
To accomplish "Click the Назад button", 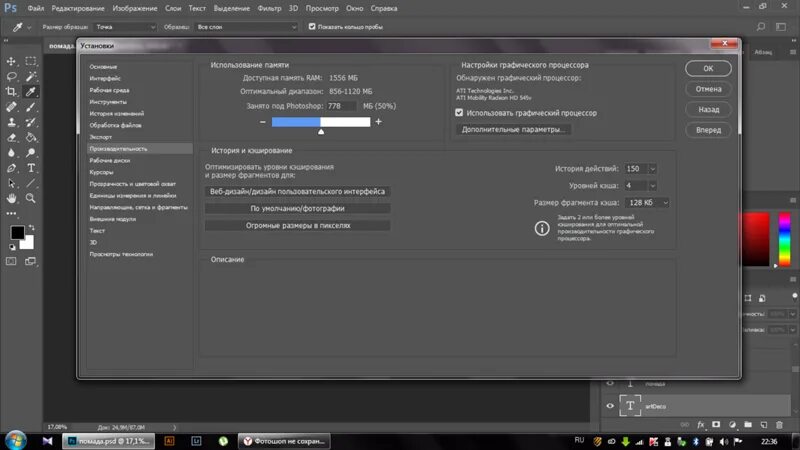I will [708, 109].
